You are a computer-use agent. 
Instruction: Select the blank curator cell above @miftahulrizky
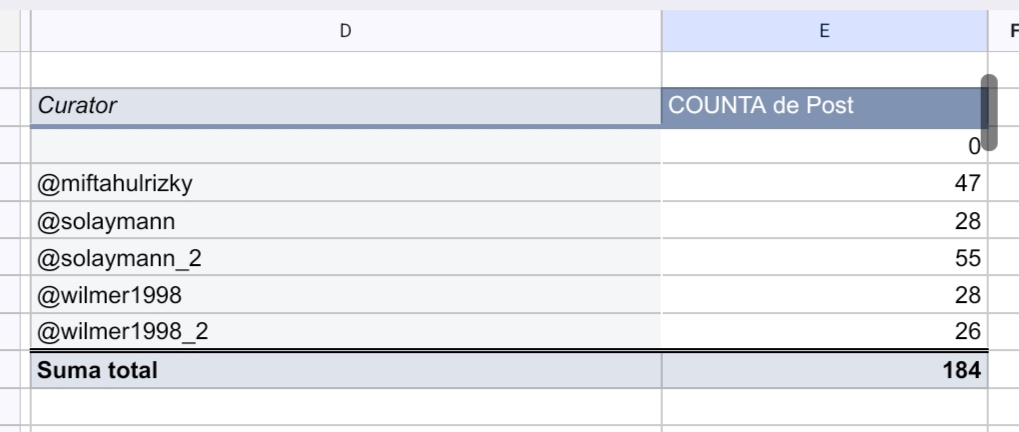click(x=346, y=146)
